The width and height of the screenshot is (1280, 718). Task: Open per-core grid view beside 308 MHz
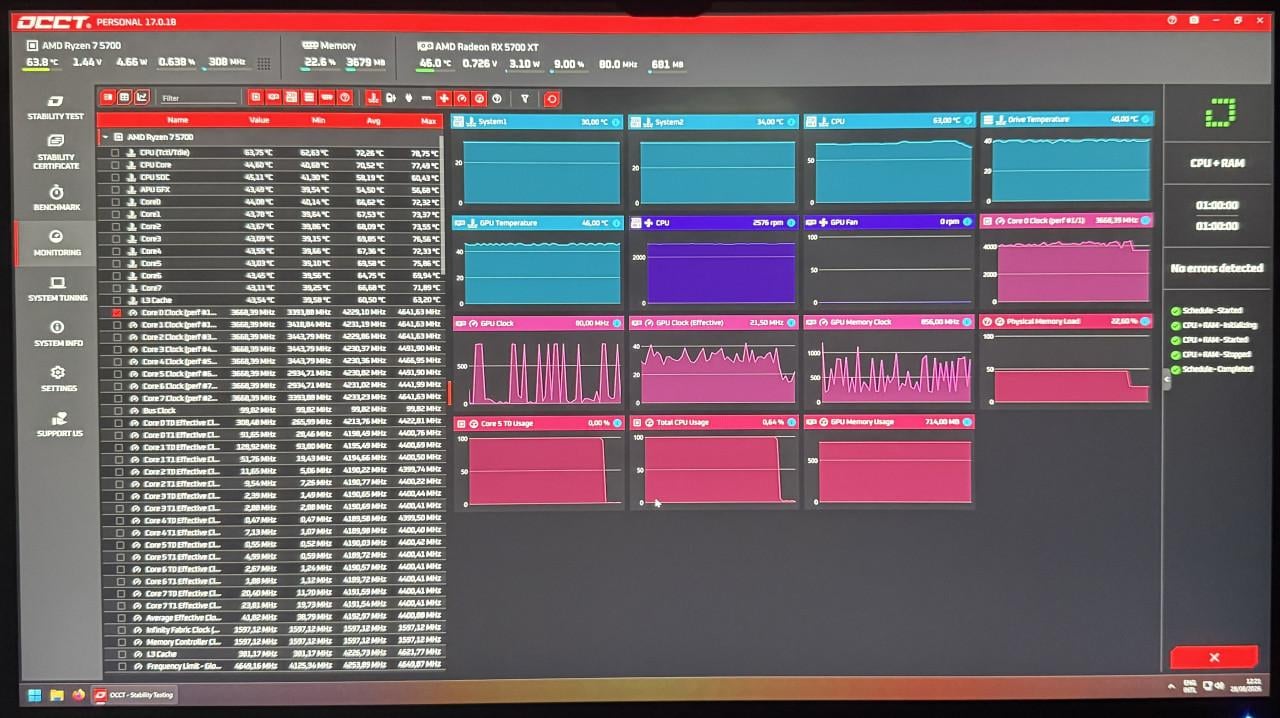(x=264, y=63)
